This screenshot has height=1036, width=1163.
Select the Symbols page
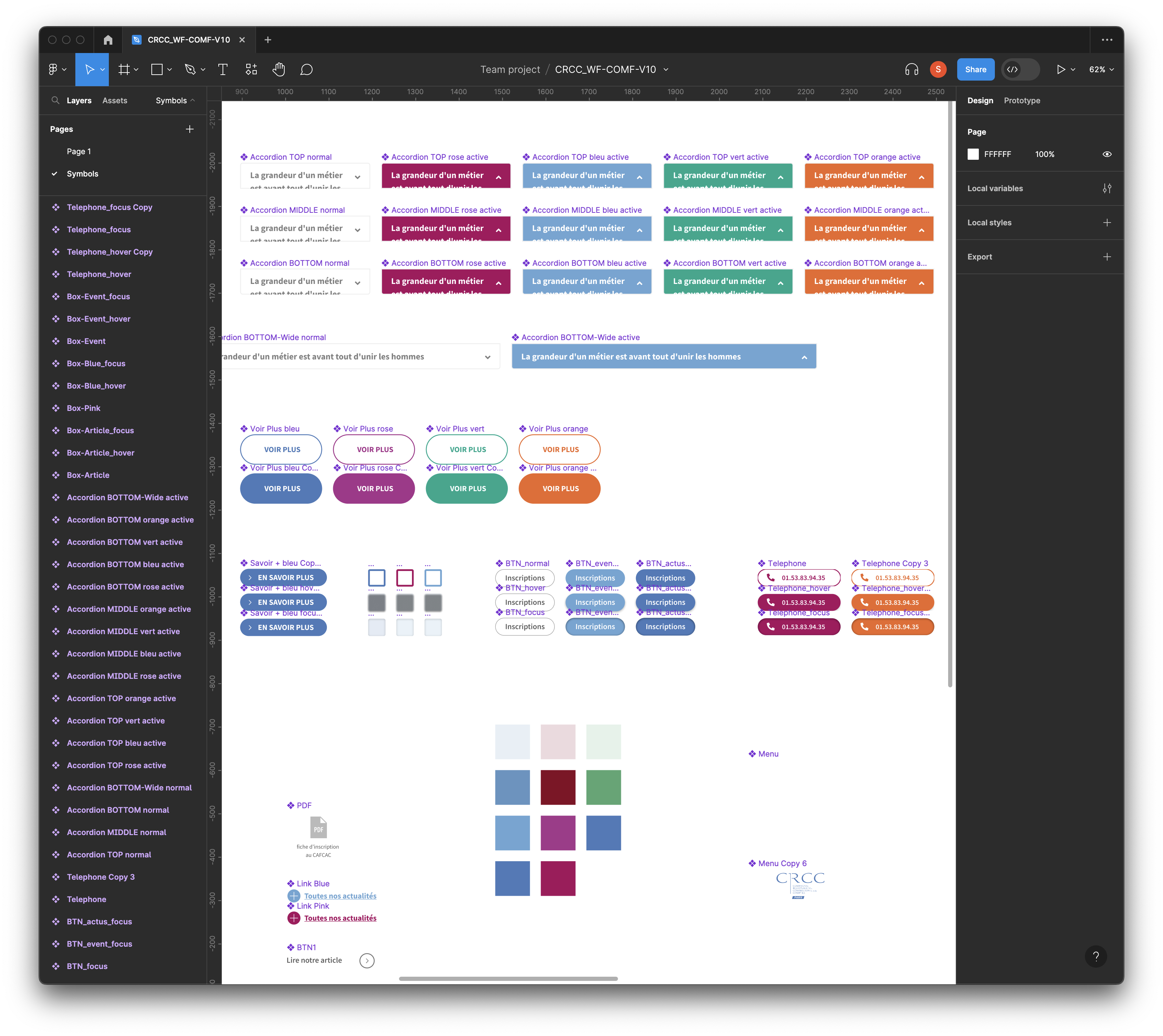pyautogui.click(x=83, y=174)
